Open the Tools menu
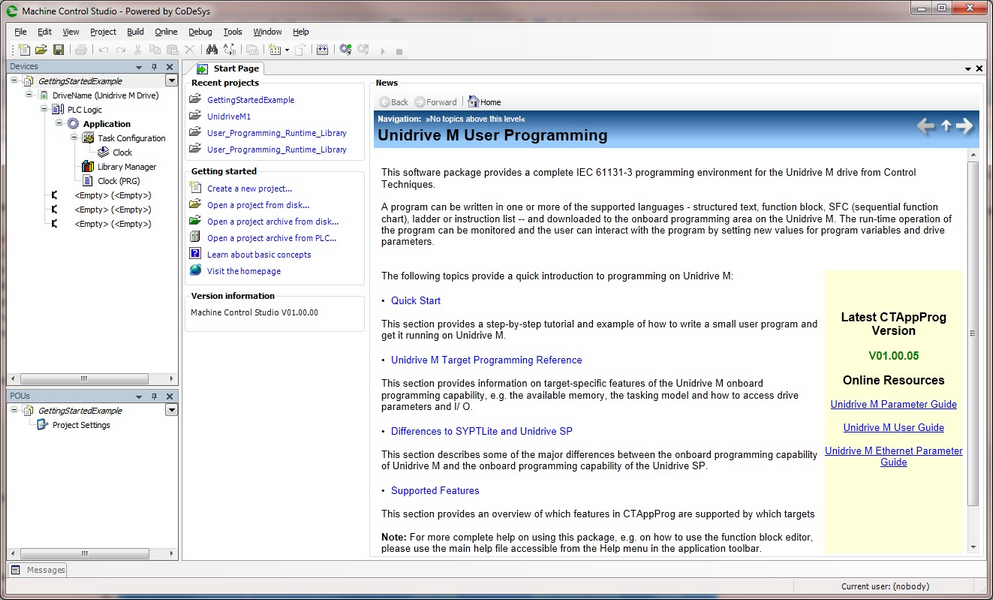The image size is (993, 600). pos(232,32)
